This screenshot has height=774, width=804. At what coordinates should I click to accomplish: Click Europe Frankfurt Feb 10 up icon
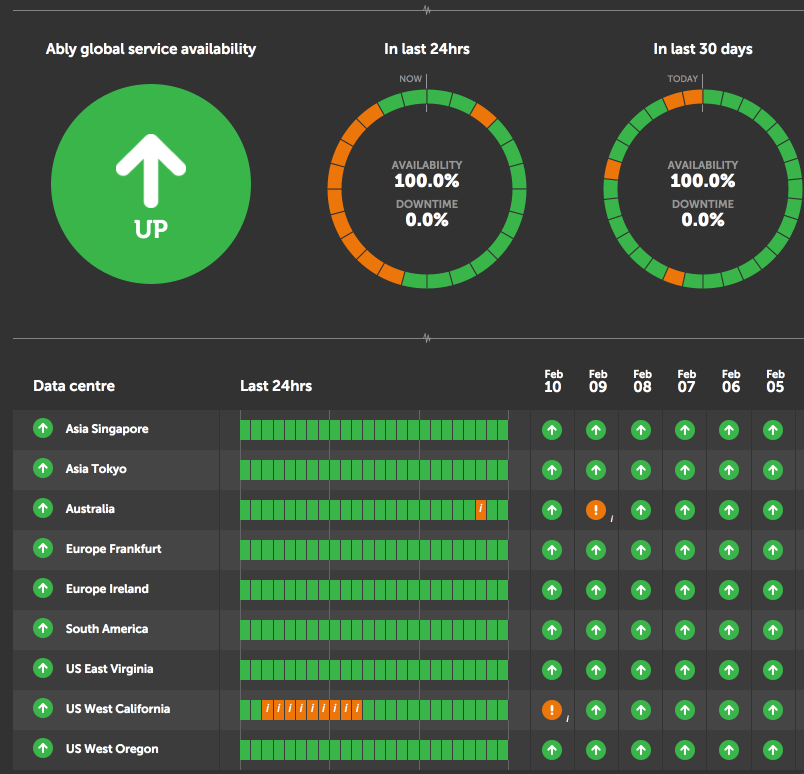(552, 550)
